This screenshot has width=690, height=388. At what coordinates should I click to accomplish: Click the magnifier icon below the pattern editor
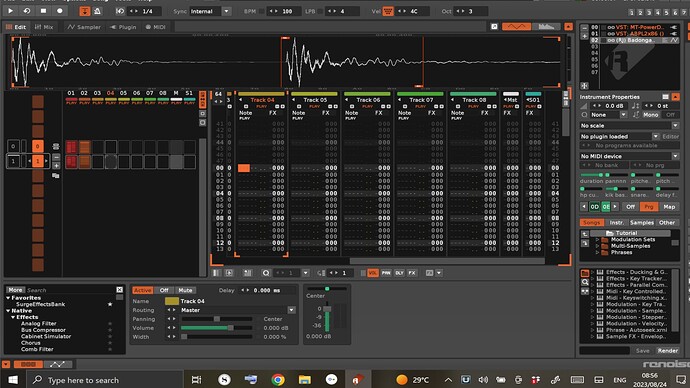tap(266, 273)
